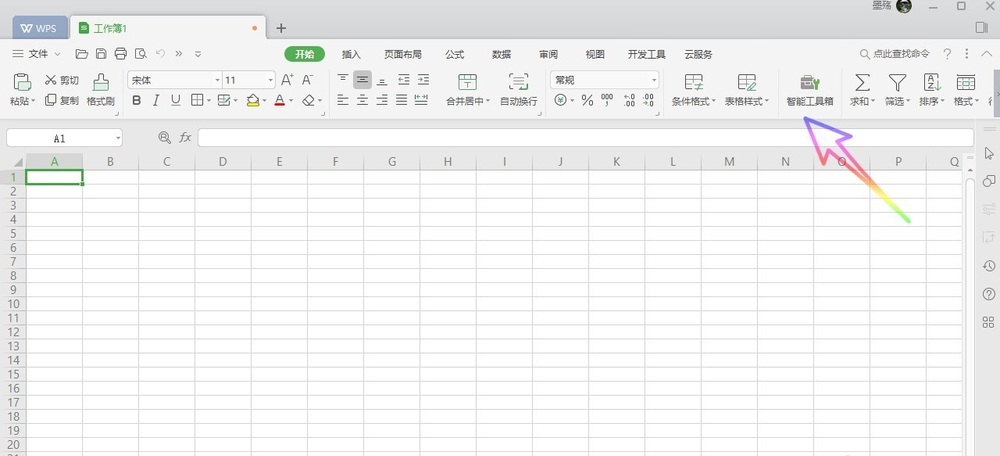1000x456 pixels.
Task: Switch to the Insert (插入) tab
Action: pos(351,54)
